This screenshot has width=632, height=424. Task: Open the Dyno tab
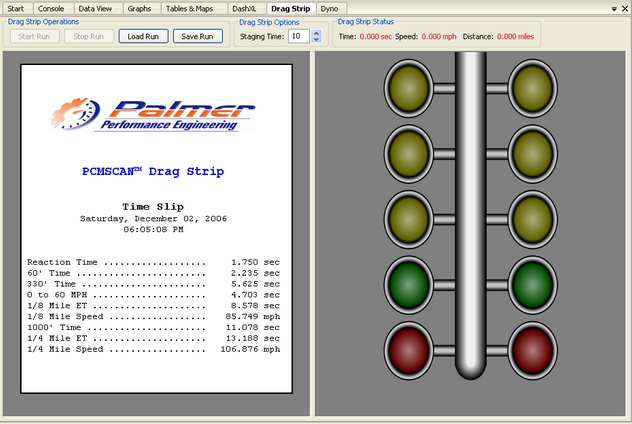(x=329, y=8)
